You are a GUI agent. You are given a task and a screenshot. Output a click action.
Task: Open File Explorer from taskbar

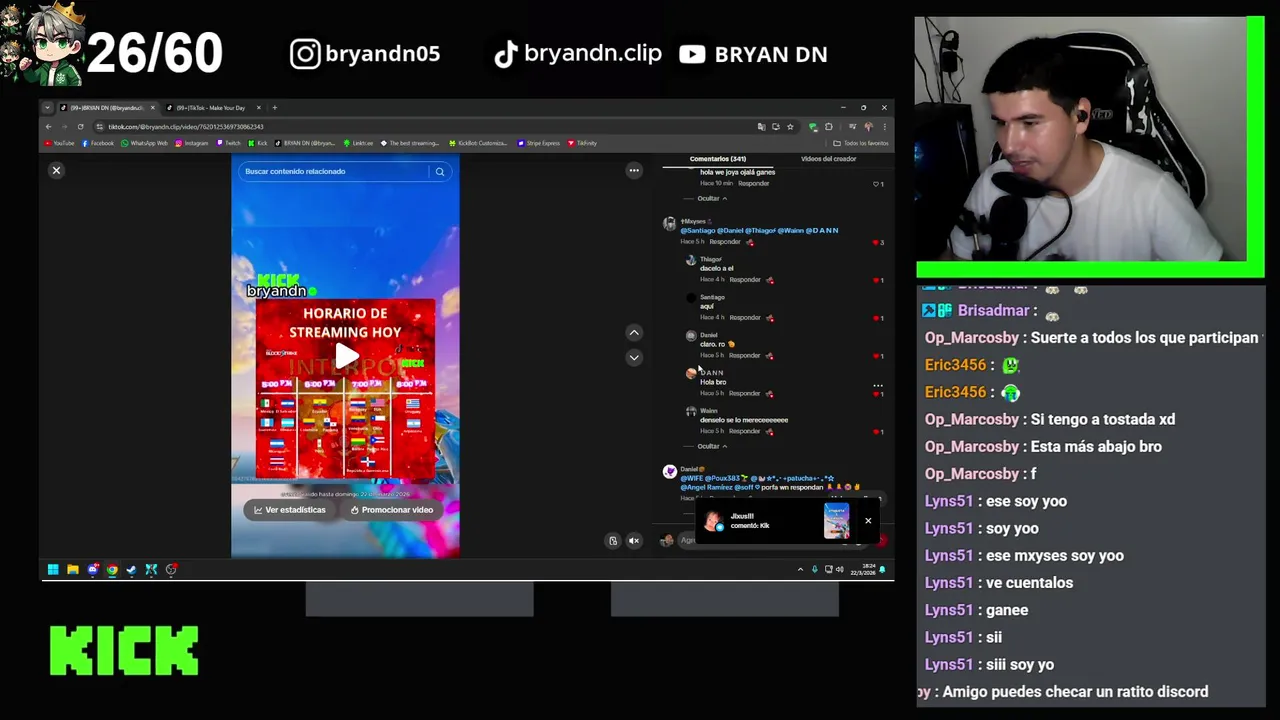pos(73,570)
